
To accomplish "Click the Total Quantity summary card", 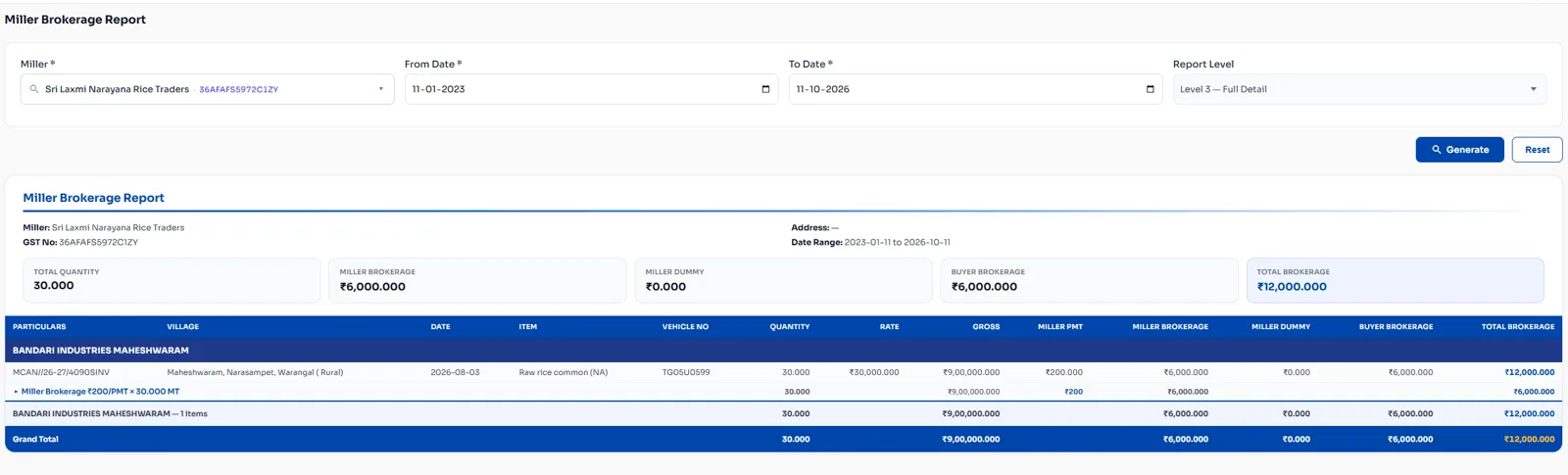I will click(x=171, y=280).
